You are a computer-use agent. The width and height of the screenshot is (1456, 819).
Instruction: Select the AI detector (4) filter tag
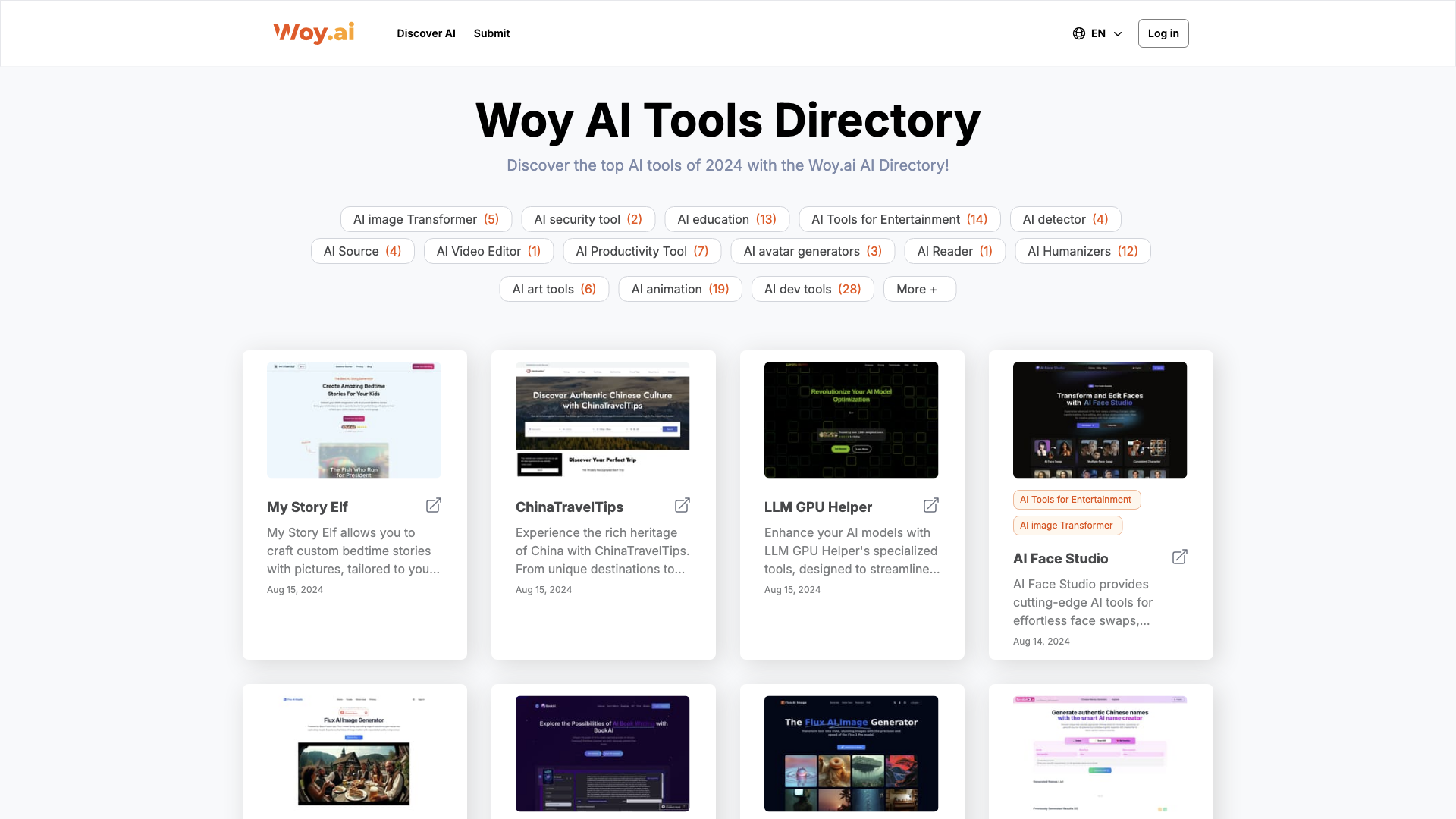(x=1063, y=219)
